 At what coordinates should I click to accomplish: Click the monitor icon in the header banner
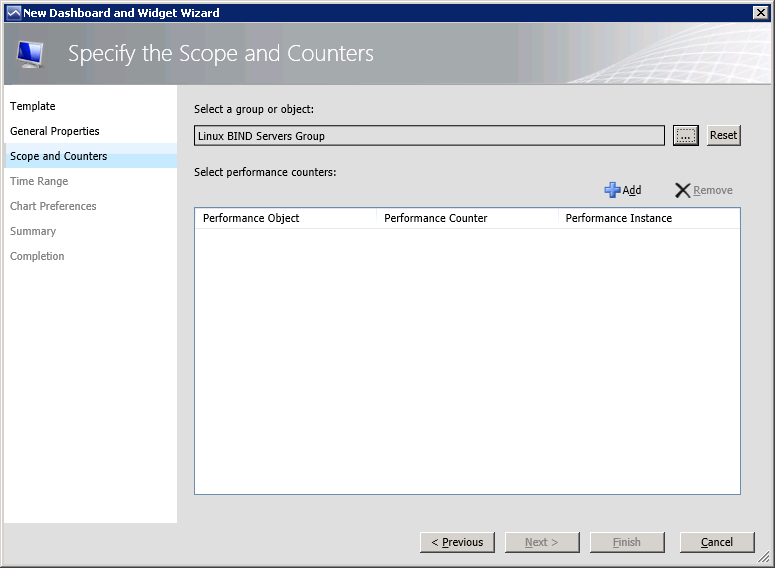[31, 53]
